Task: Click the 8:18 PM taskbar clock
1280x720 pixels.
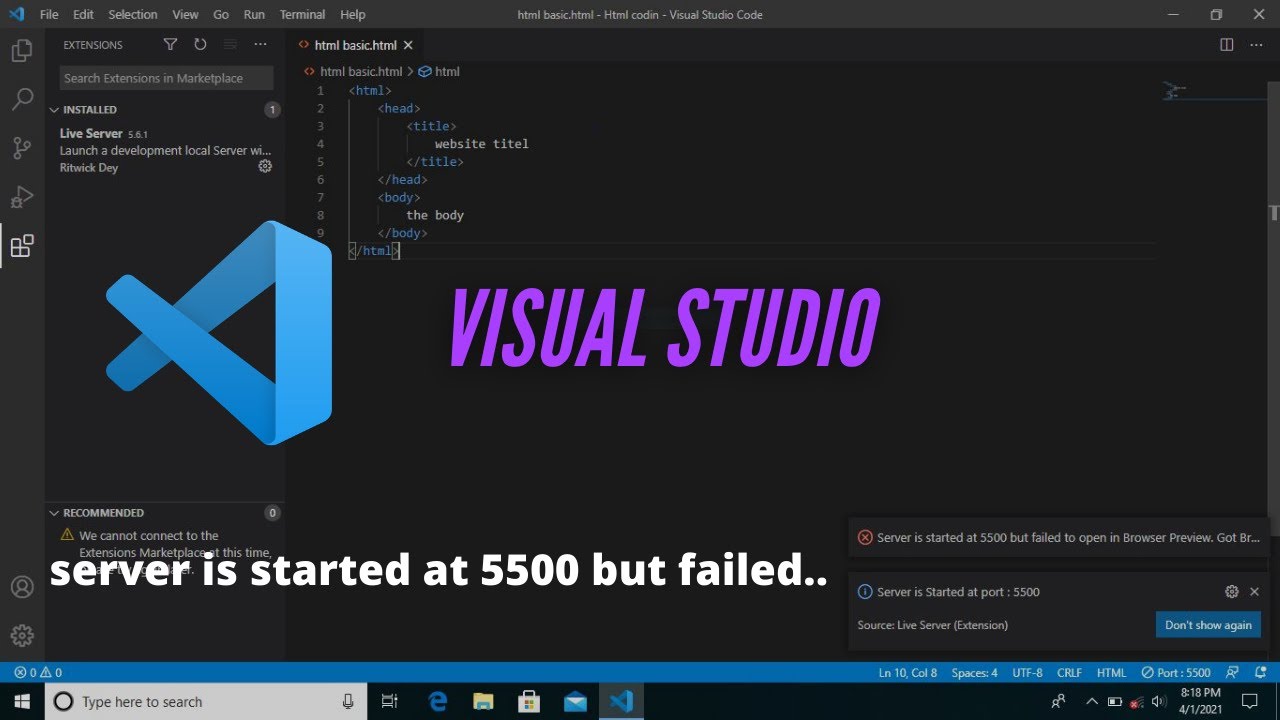Action: (1200, 701)
